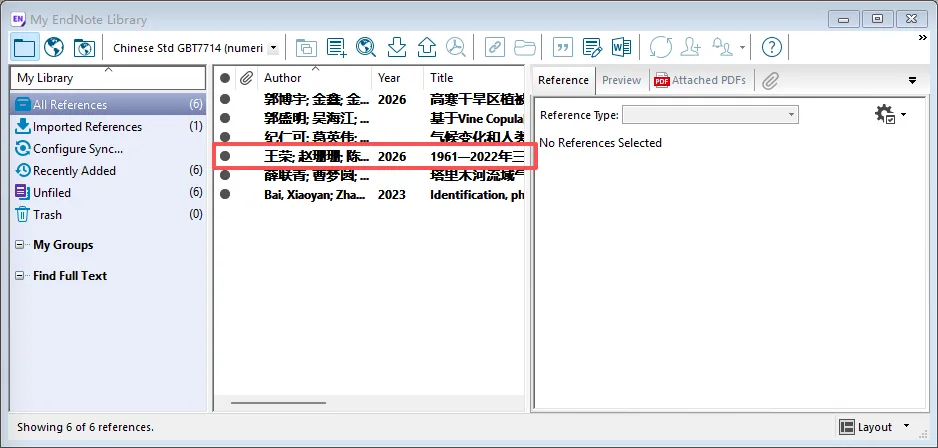Click the Open File folder icon
The width and height of the screenshot is (938, 448).
point(525,47)
